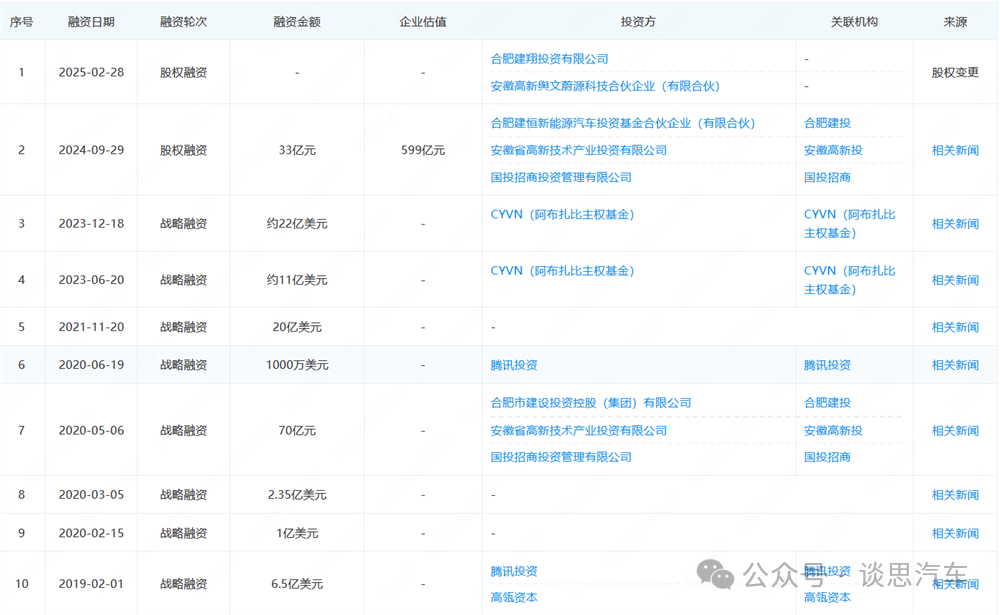Open CYVN affiliate link in row 4
Viewport: 1000px width, 615px height.
[x=849, y=280]
